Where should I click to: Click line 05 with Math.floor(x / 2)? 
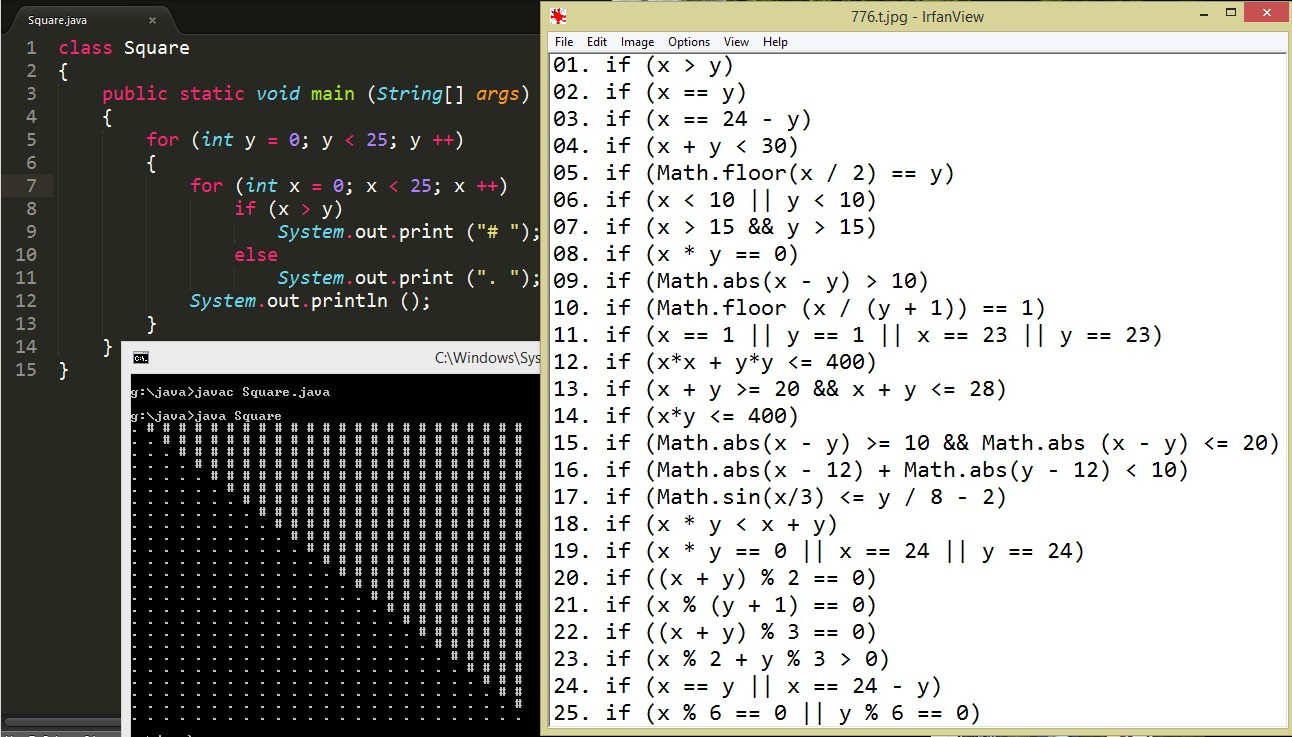pyautogui.click(x=754, y=173)
